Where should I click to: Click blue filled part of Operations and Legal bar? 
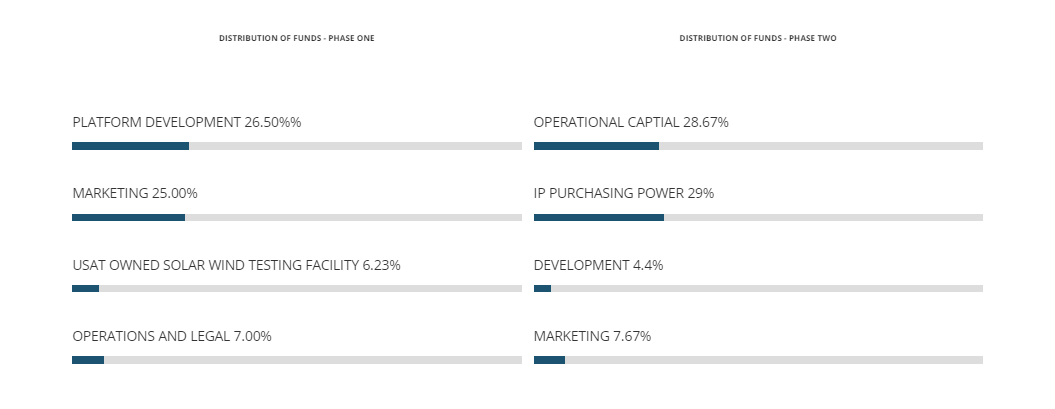click(x=88, y=360)
